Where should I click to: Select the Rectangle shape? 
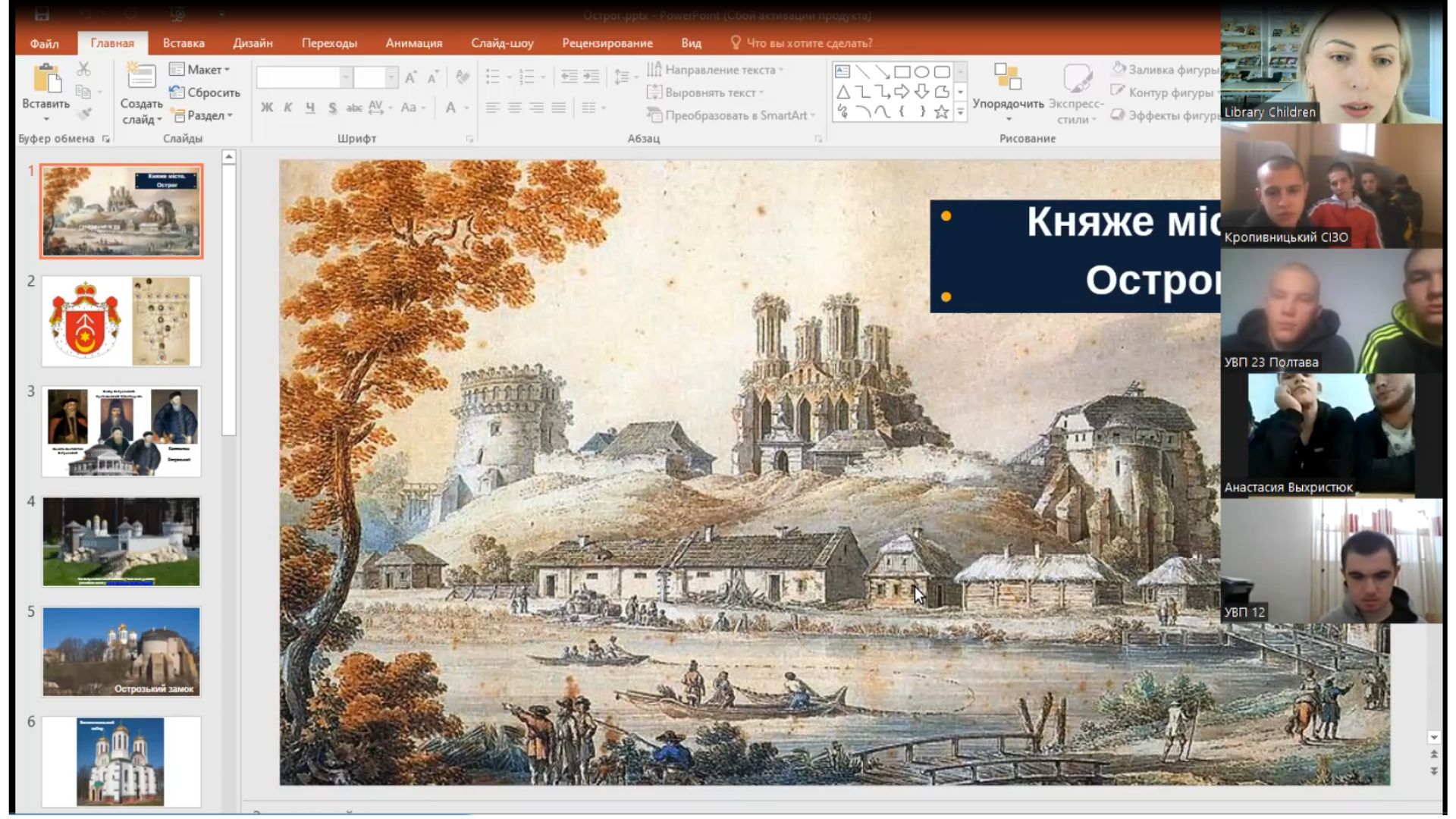click(902, 72)
